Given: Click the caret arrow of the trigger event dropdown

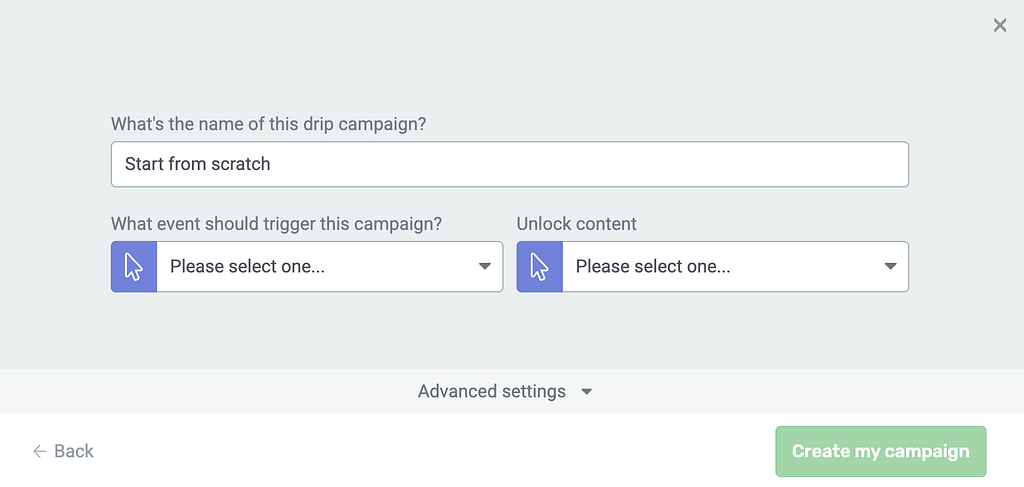Looking at the screenshot, I should pyautogui.click(x=484, y=266).
